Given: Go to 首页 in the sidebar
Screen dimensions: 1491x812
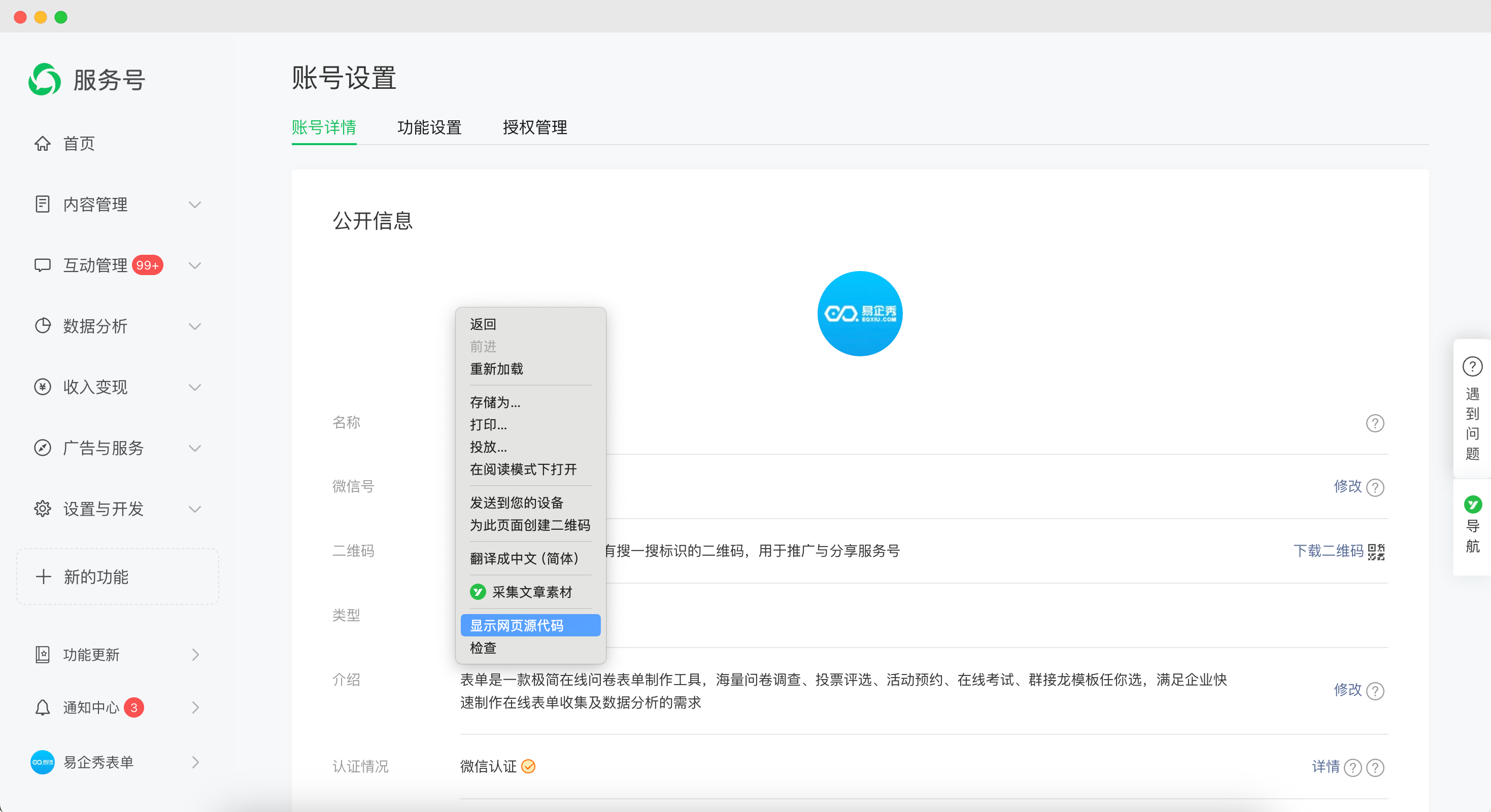Looking at the screenshot, I should [79, 144].
